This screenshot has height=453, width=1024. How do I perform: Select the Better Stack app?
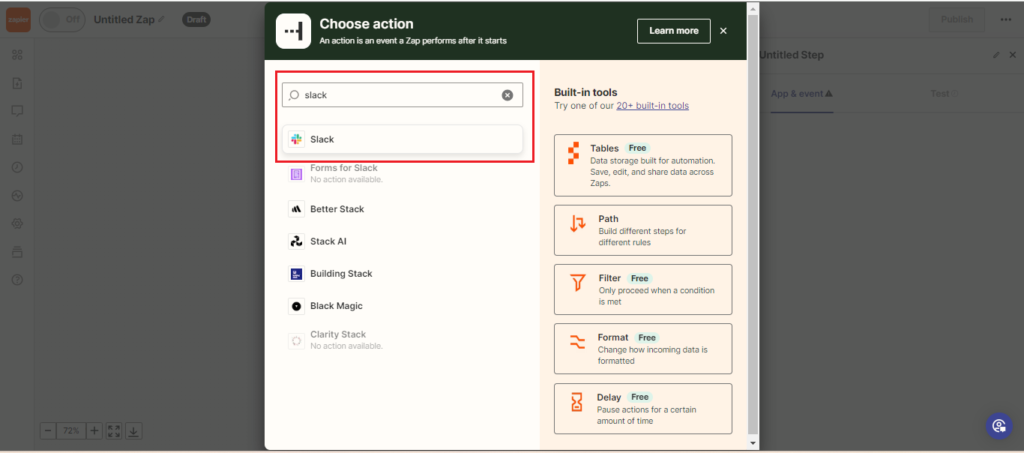402,209
